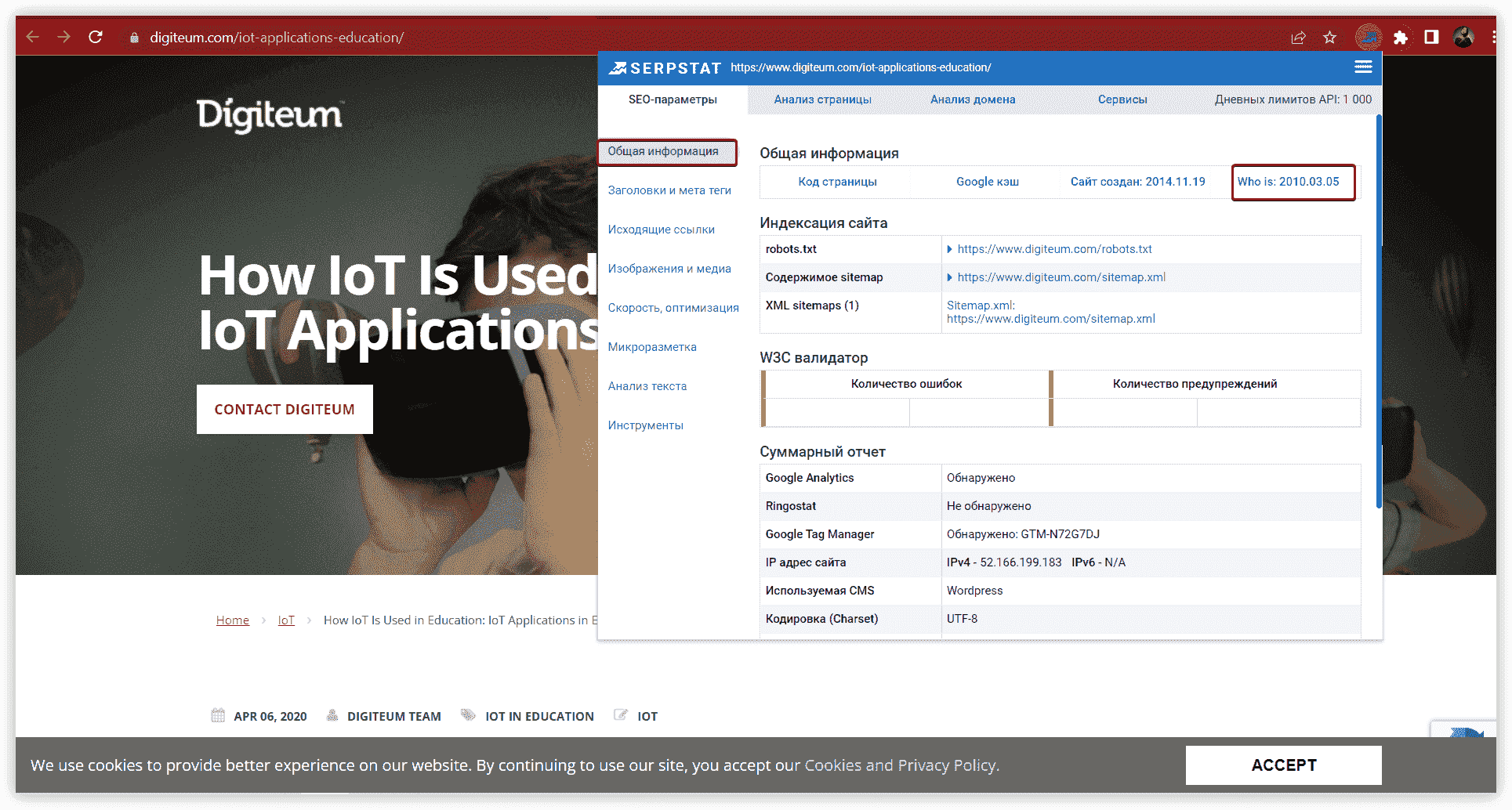This screenshot has height=810, width=1512.
Task: Open Google кэш link
Action: pos(988,182)
